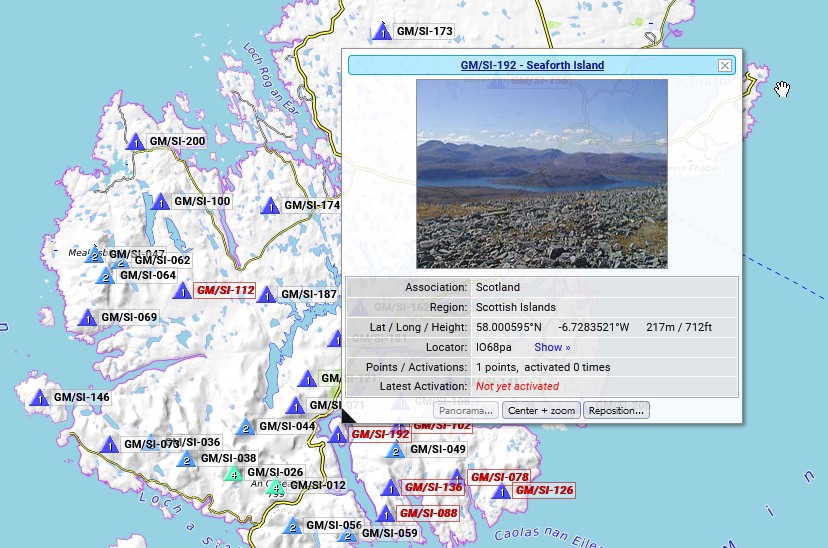Select the GM/SI-174 summit marker
This screenshot has width=828, height=548.
click(270, 206)
